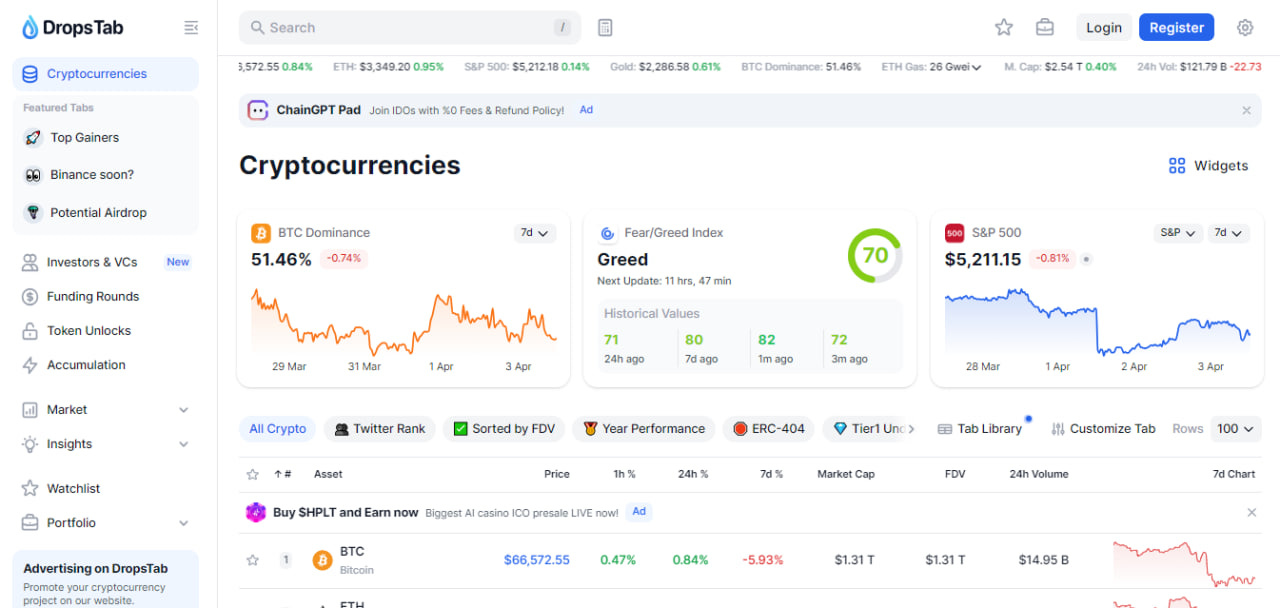This screenshot has width=1280, height=608.
Task: Open the calculator icon beside search
Action: pyautogui.click(x=605, y=28)
